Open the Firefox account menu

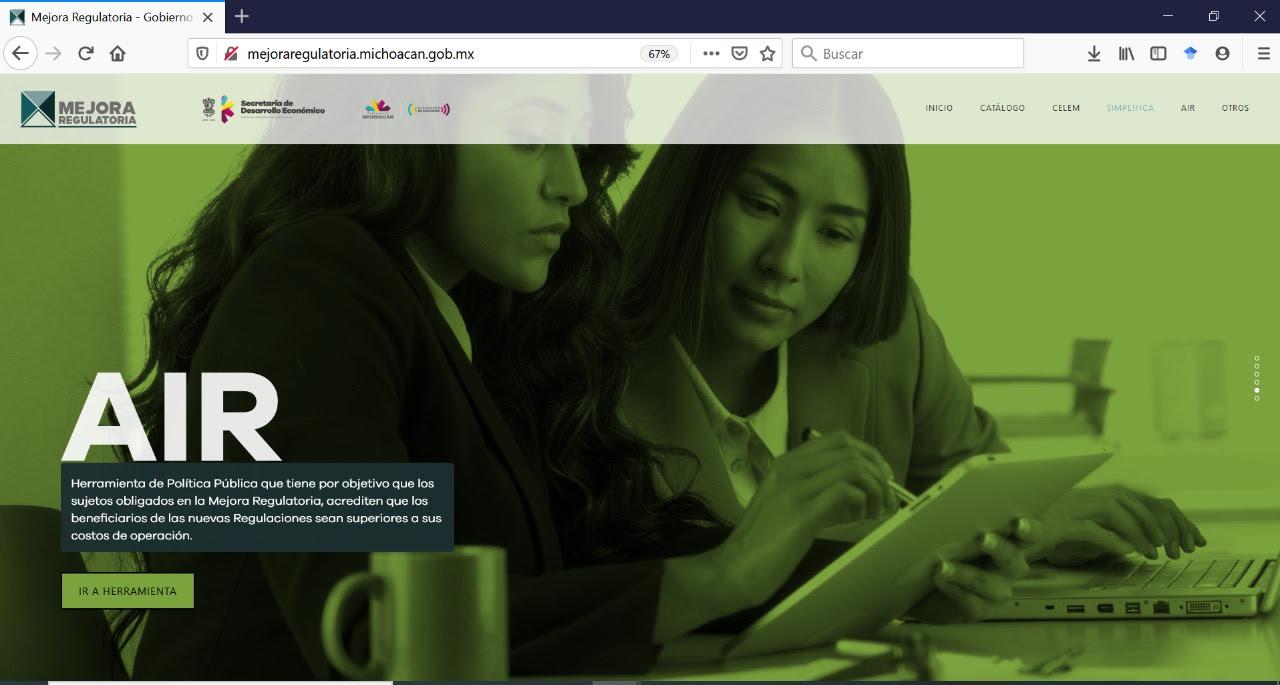coord(1222,54)
